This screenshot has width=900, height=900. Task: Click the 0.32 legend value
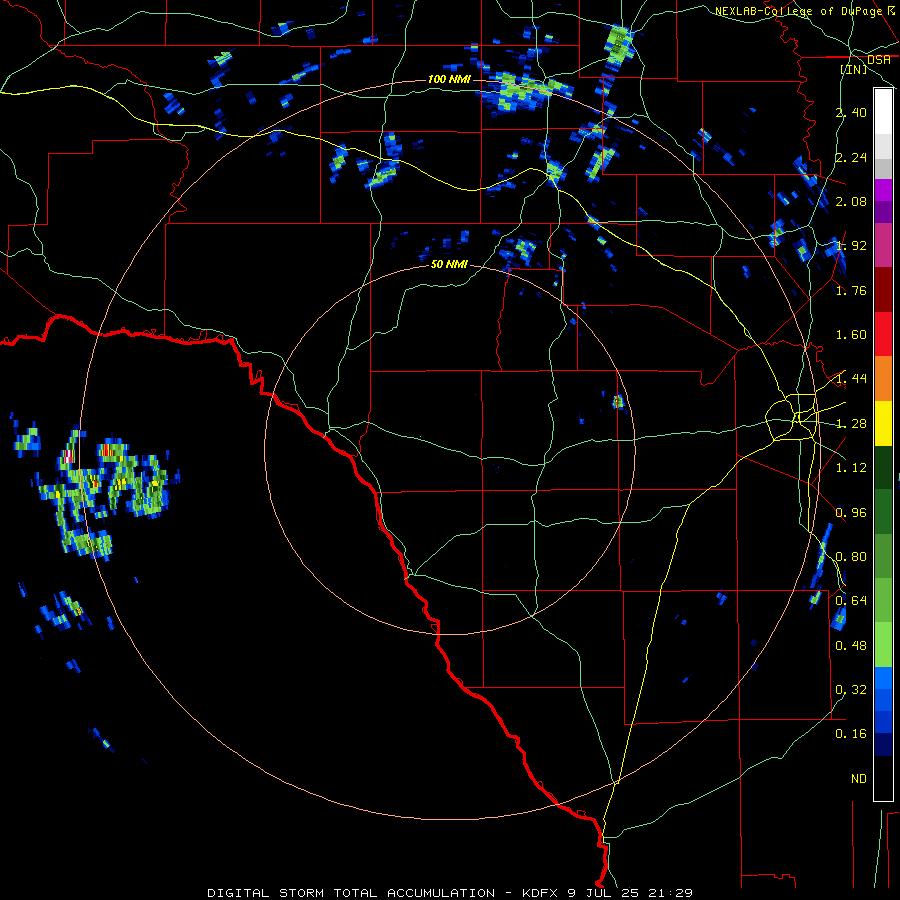[851, 689]
